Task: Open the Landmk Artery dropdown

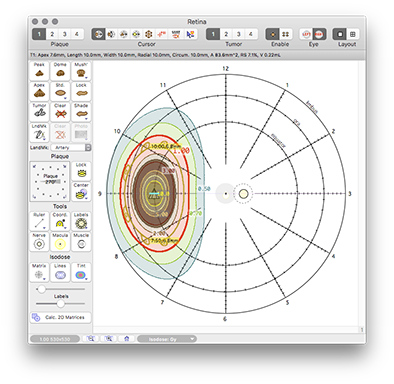Action: [x=71, y=147]
